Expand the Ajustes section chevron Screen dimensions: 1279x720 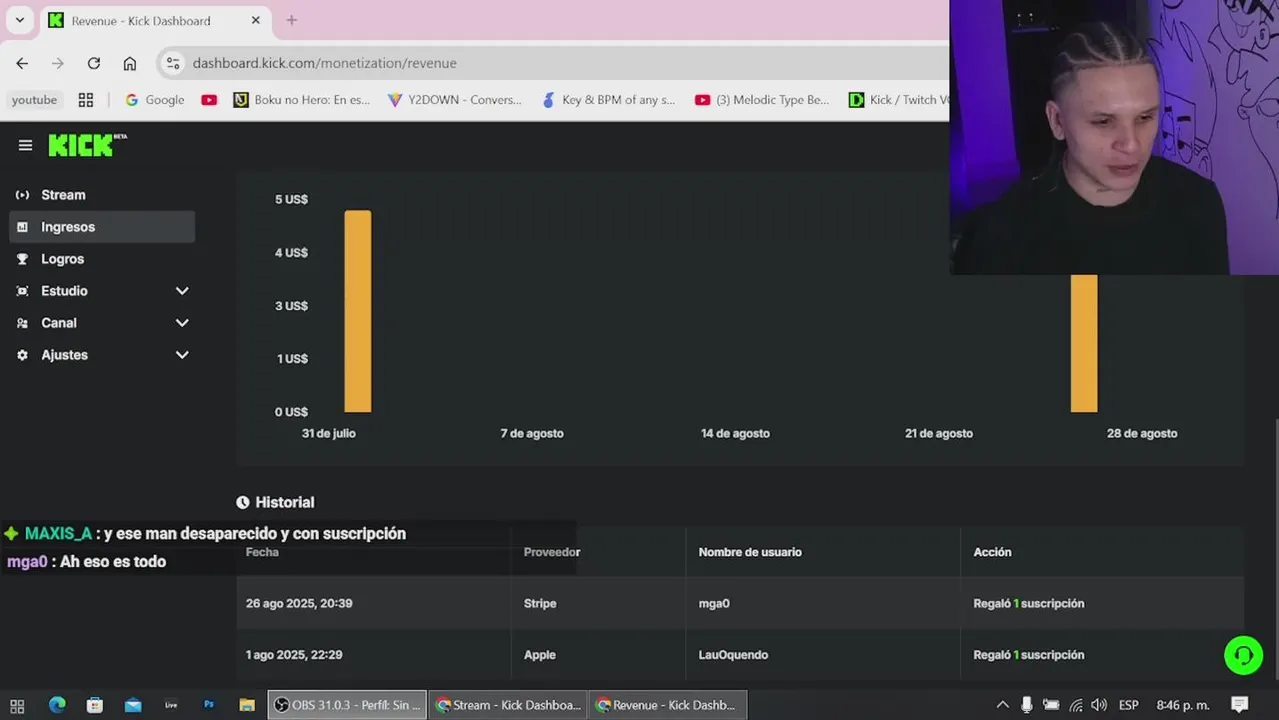182,355
